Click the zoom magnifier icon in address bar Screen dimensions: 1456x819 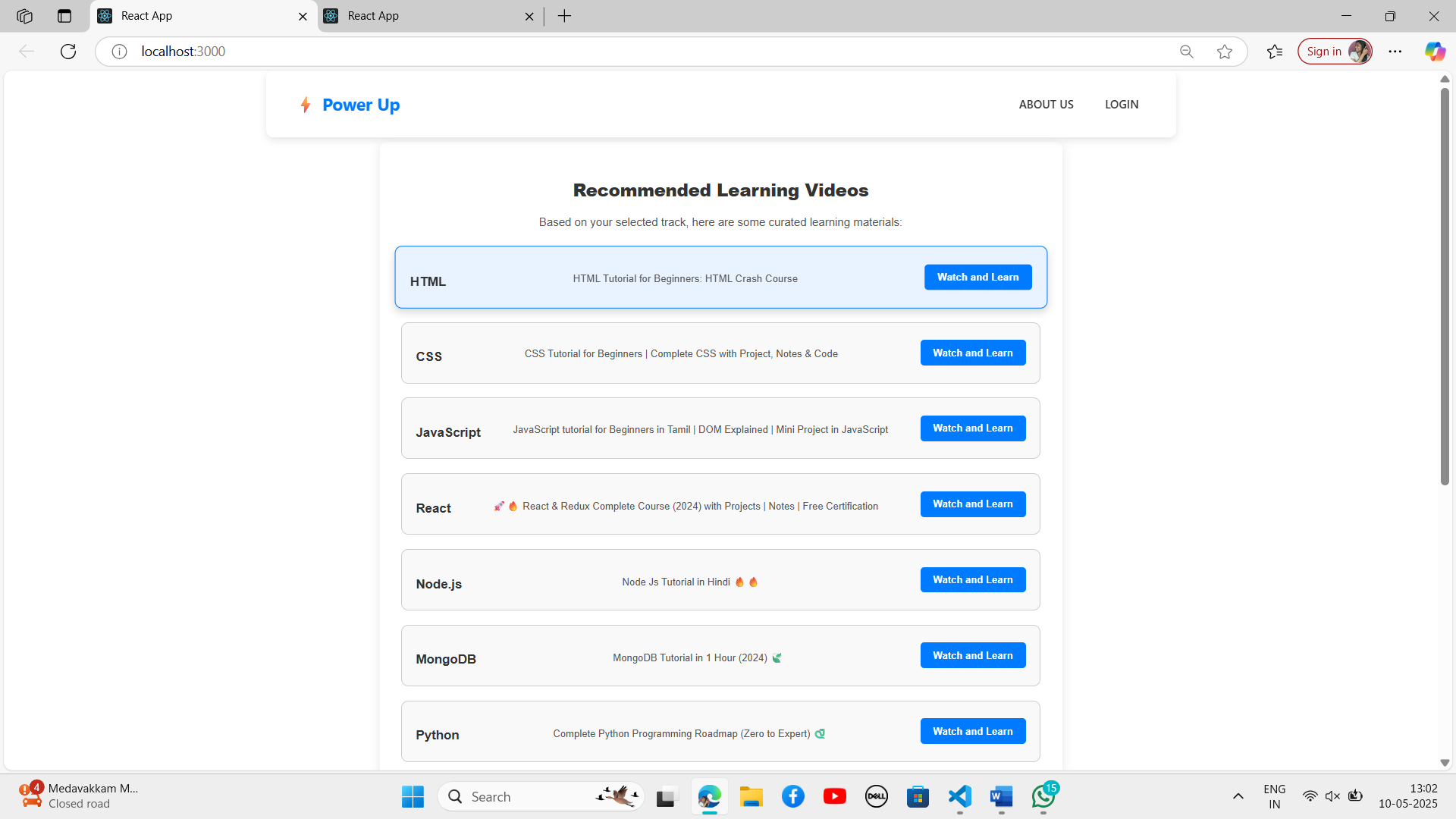(x=1187, y=52)
